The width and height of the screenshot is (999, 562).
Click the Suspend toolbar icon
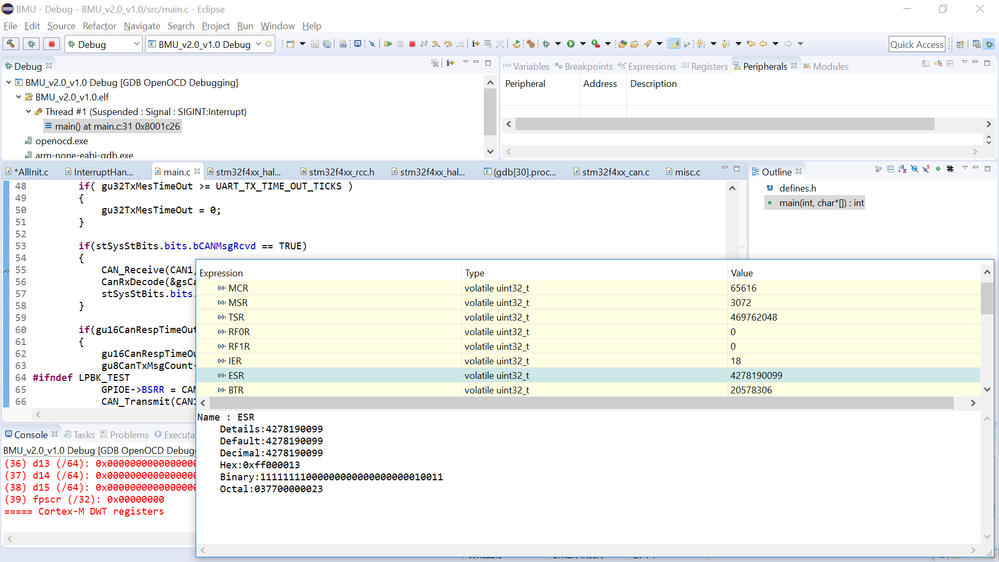click(x=400, y=44)
